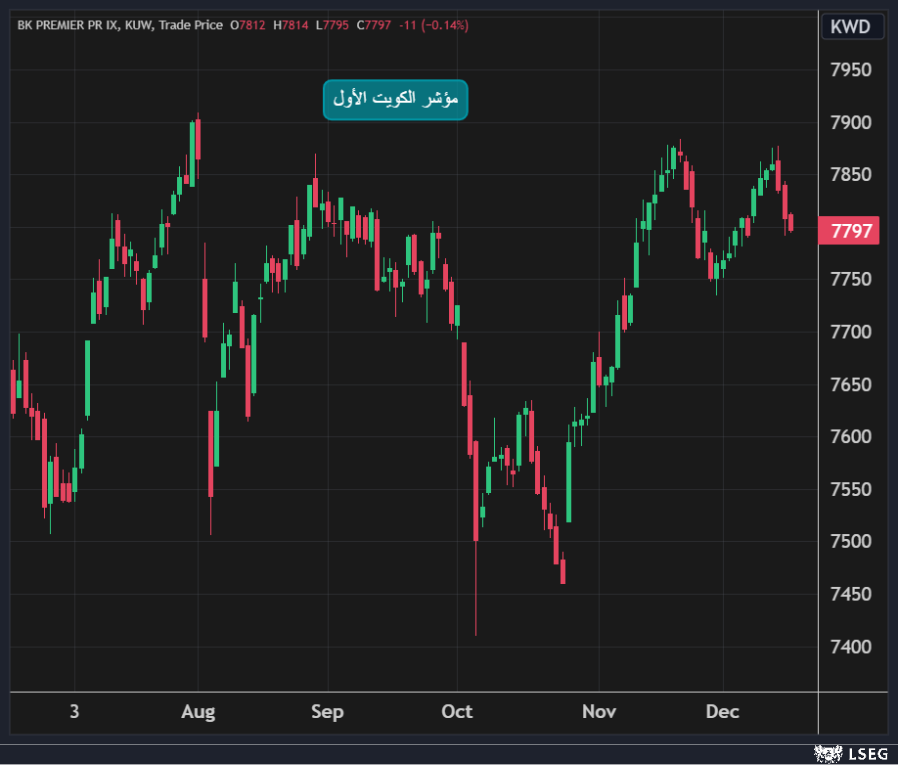Click the 7500 price scale label

coord(850,542)
